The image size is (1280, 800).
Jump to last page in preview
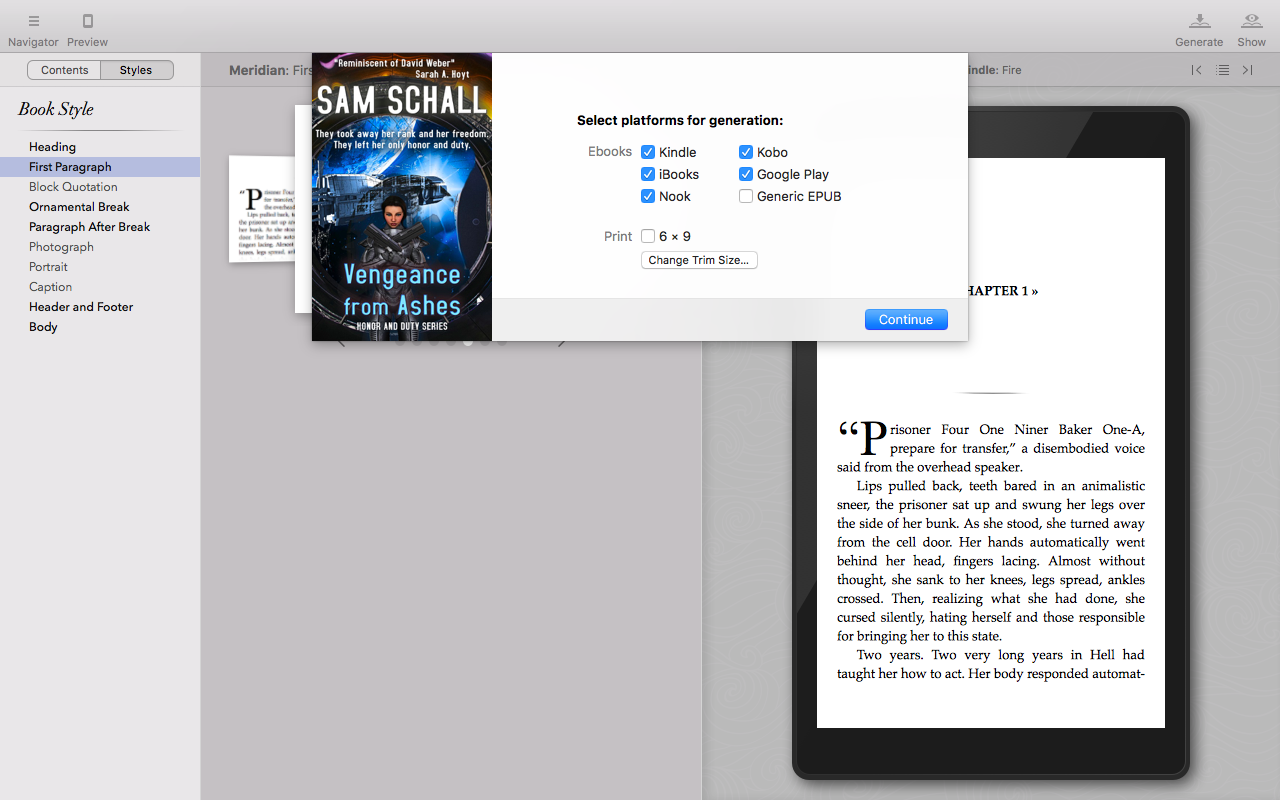coord(1247,70)
